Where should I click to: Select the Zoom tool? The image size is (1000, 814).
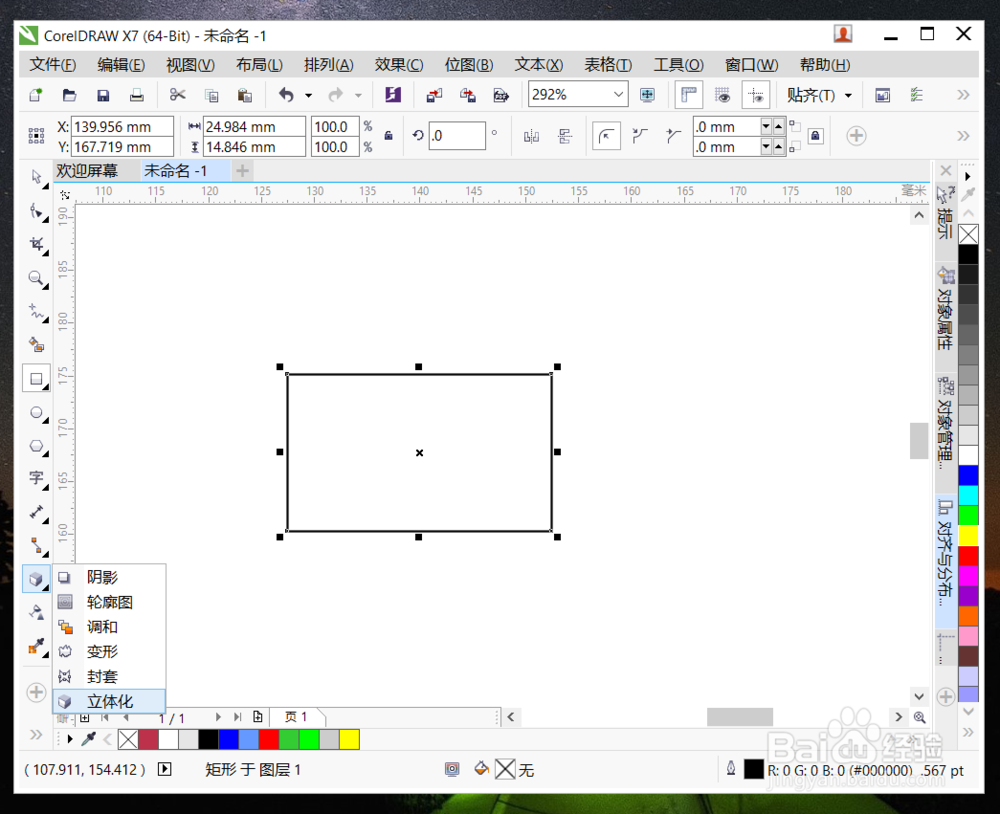tap(37, 280)
